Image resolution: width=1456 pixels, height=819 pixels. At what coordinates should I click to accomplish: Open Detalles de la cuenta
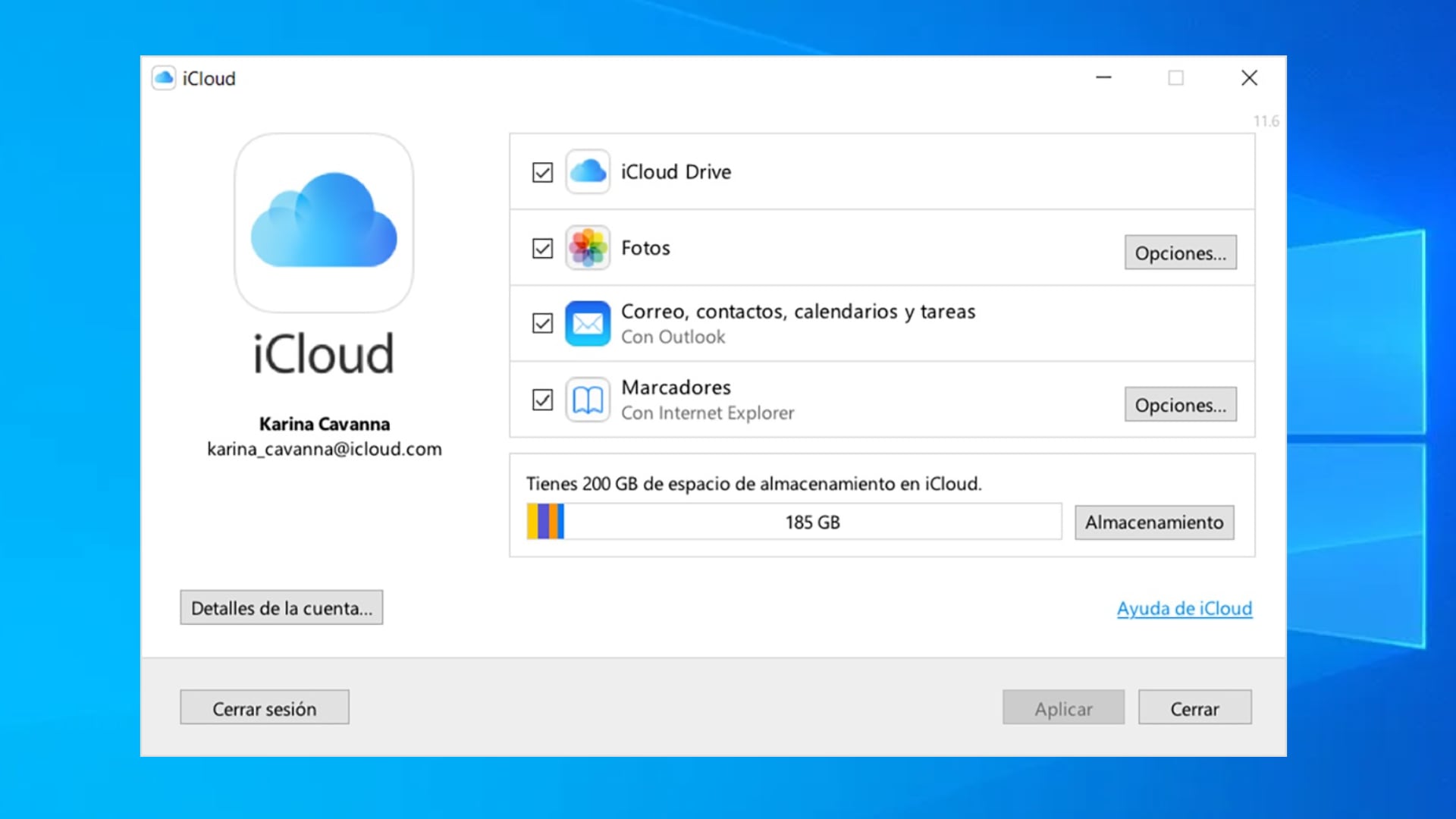coord(281,607)
